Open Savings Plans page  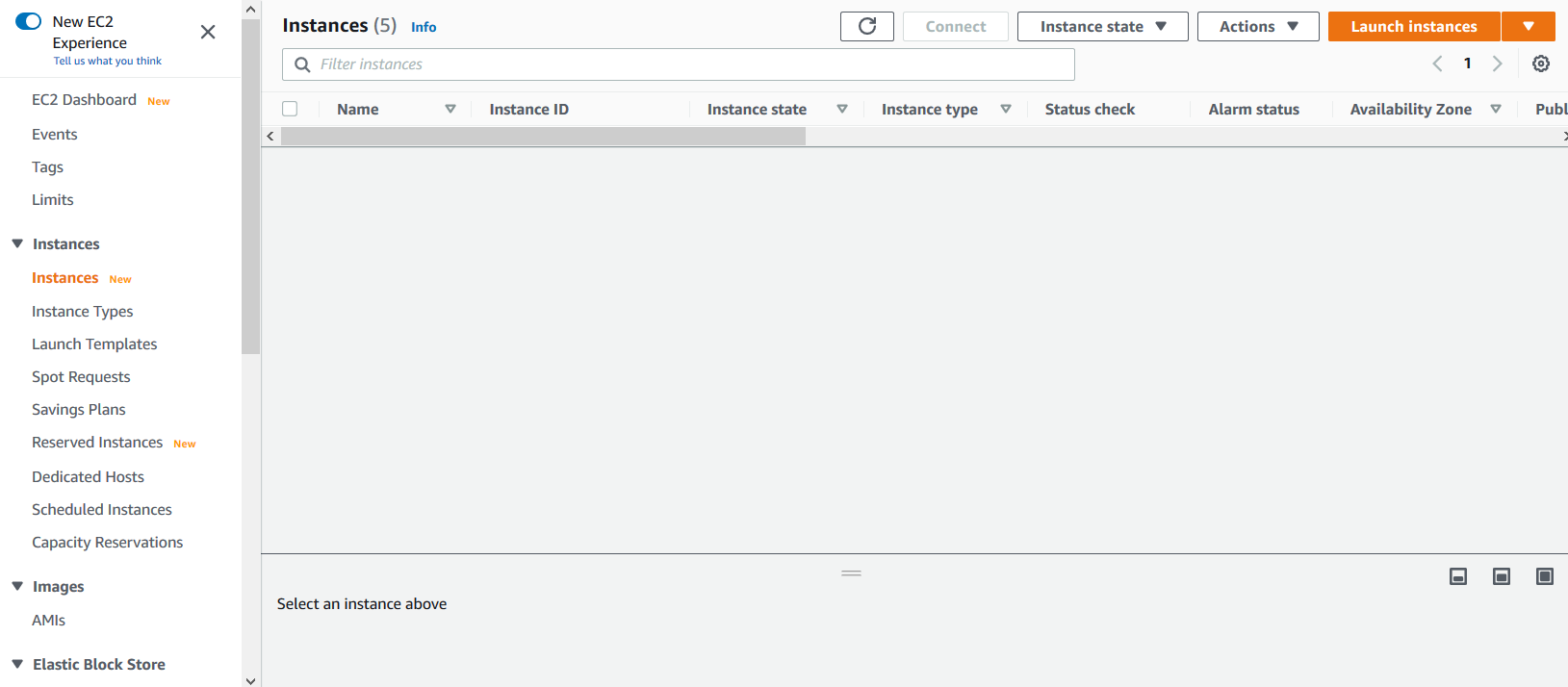[x=78, y=410]
